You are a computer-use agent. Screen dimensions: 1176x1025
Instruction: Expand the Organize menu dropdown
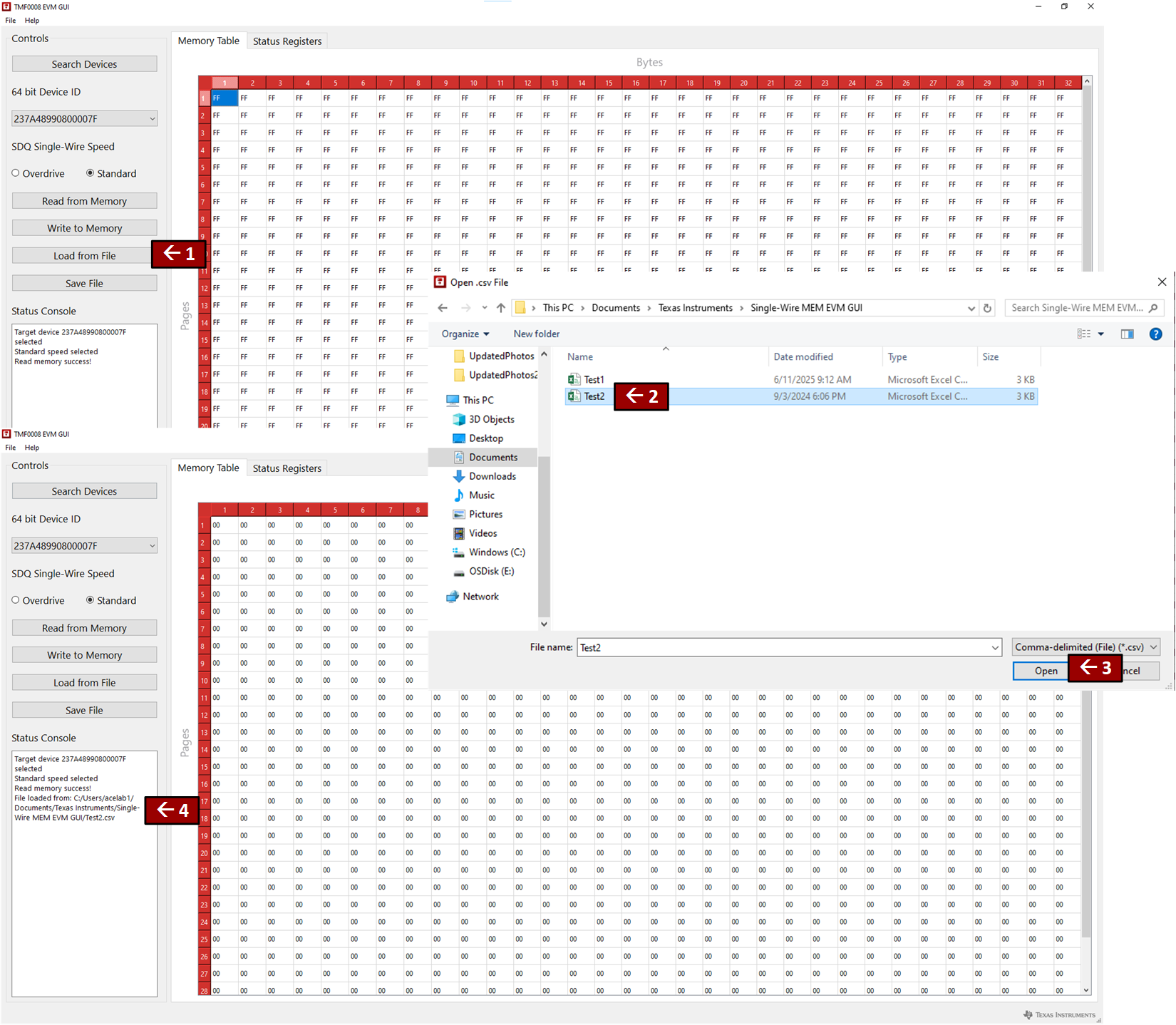coord(465,334)
